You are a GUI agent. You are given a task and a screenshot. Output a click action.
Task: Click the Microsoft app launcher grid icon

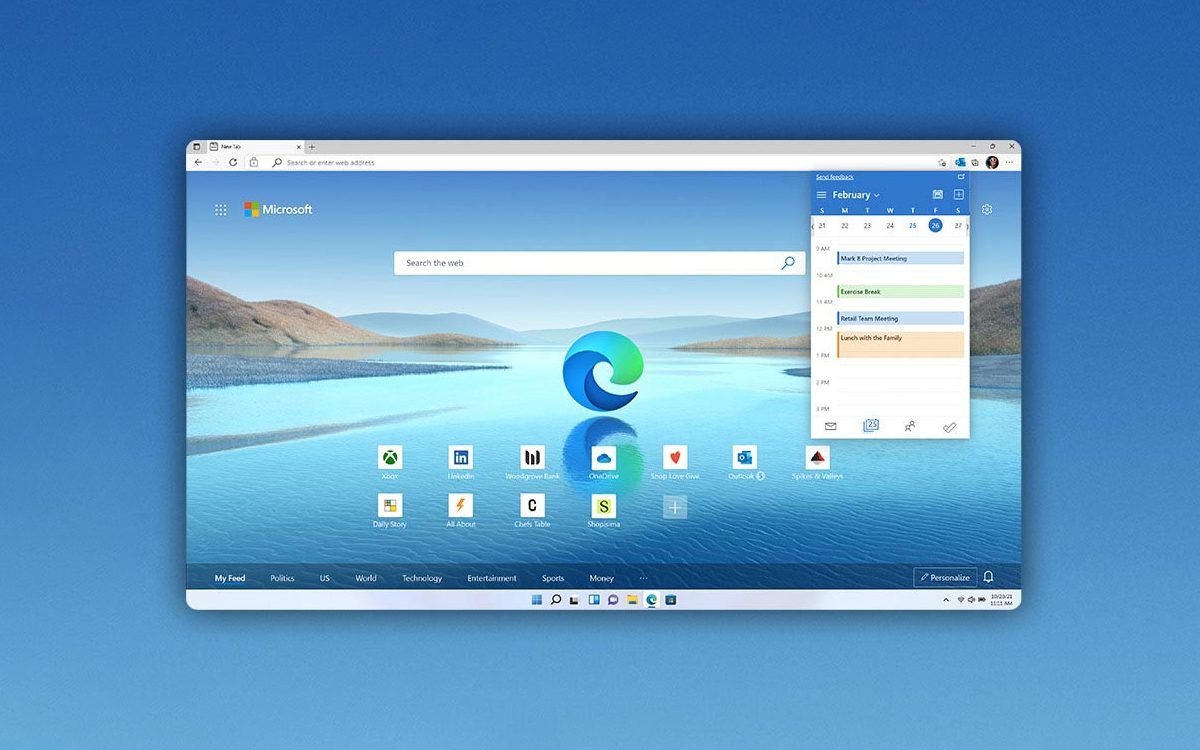pos(221,209)
